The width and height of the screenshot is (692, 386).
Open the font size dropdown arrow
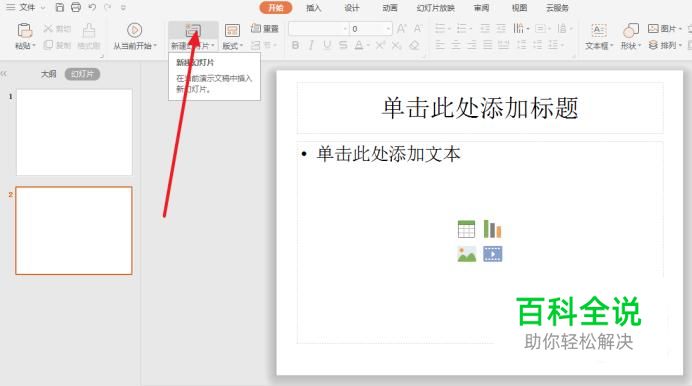(x=388, y=29)
